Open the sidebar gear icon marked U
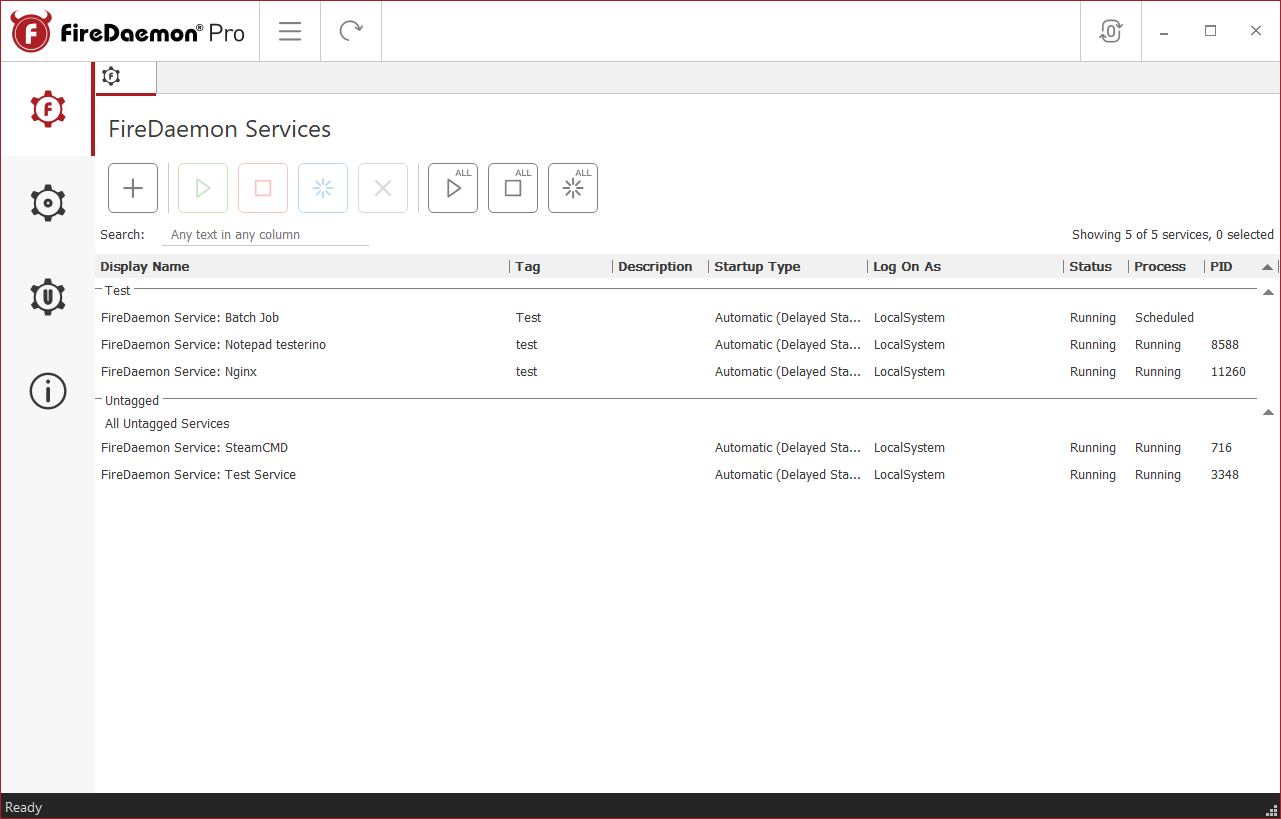1281x819 pixels. pos(47,297)
